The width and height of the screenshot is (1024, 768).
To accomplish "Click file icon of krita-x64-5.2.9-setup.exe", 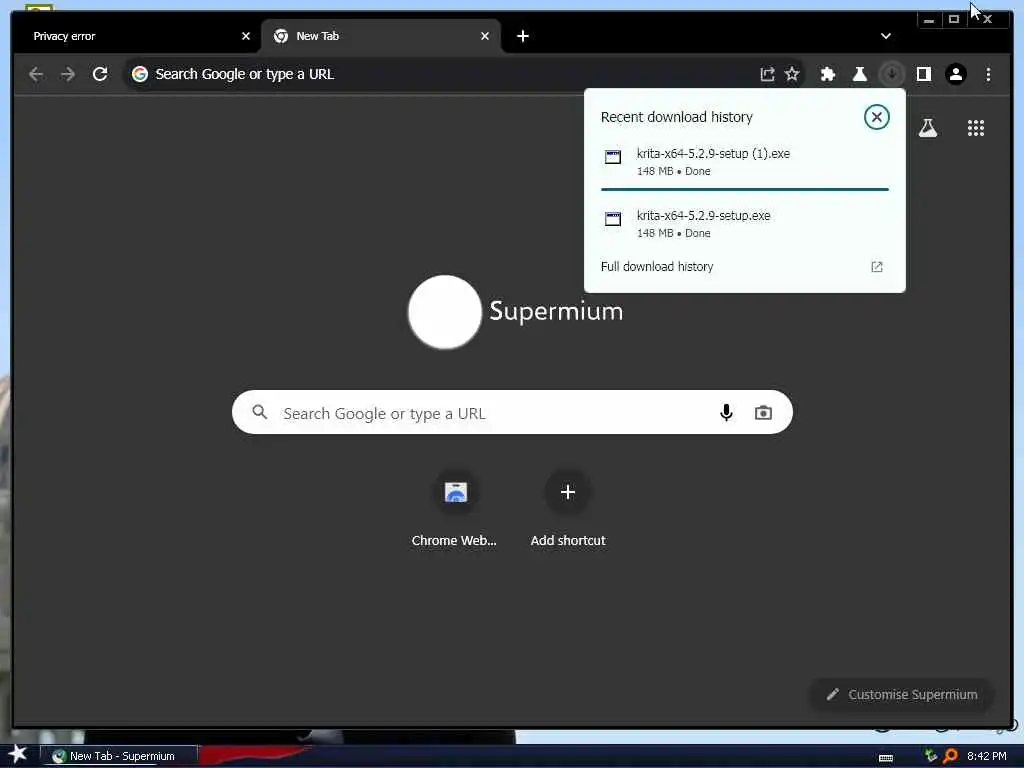I will coord(613,219).
